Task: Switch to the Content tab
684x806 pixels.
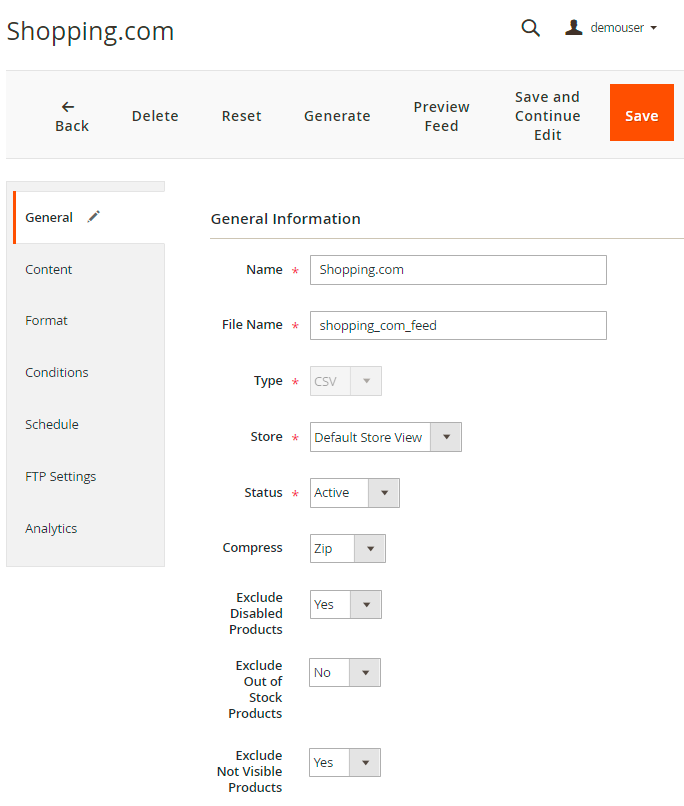Action: pyautogui.click(x=49, y=269)
